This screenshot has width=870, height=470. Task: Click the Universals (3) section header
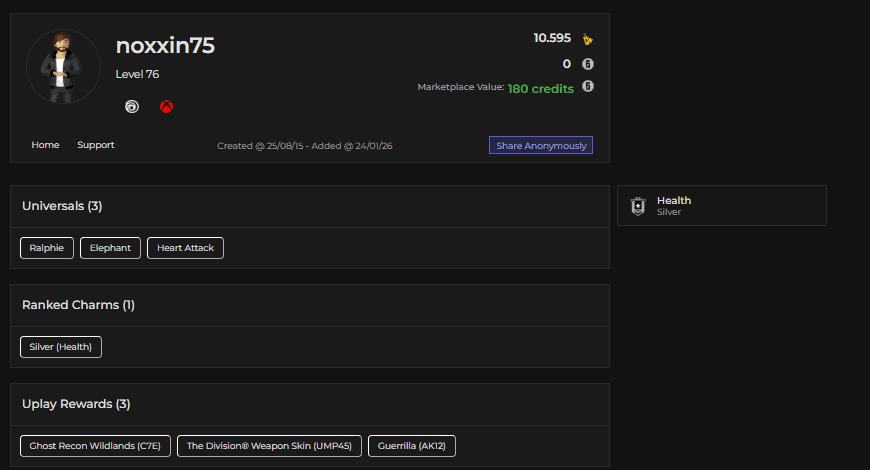tap(62, 206)
